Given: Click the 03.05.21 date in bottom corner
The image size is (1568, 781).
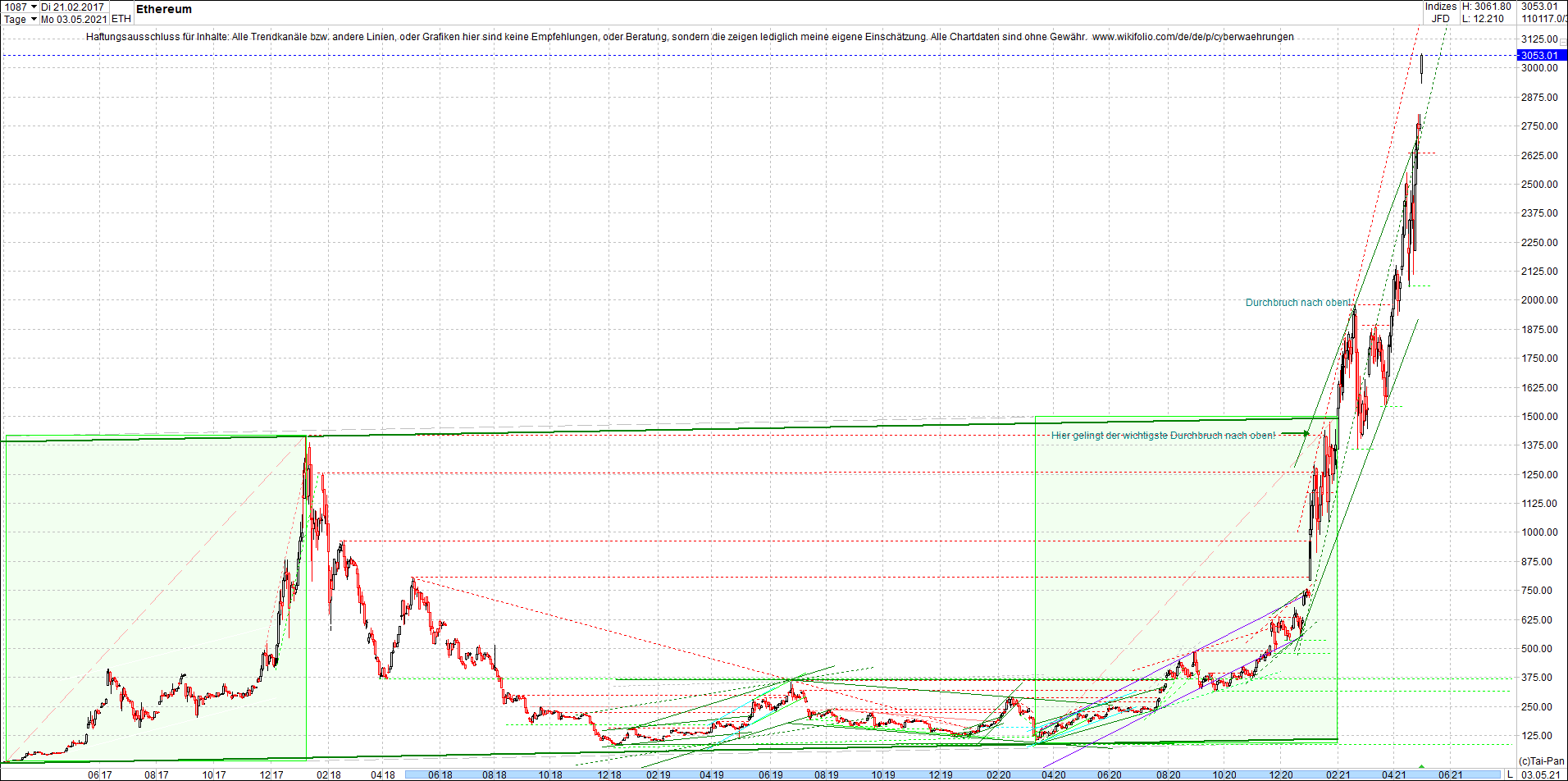Looking at the screenshot, I should [1542, 774].
